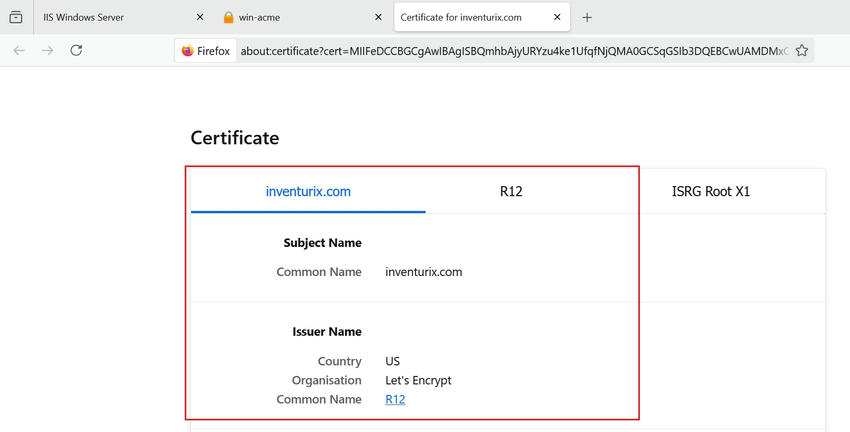Bookmark this page with the star icon
The width and height of the screenshot is (850, 432).
pyautogui.click(x=802, y=50)
